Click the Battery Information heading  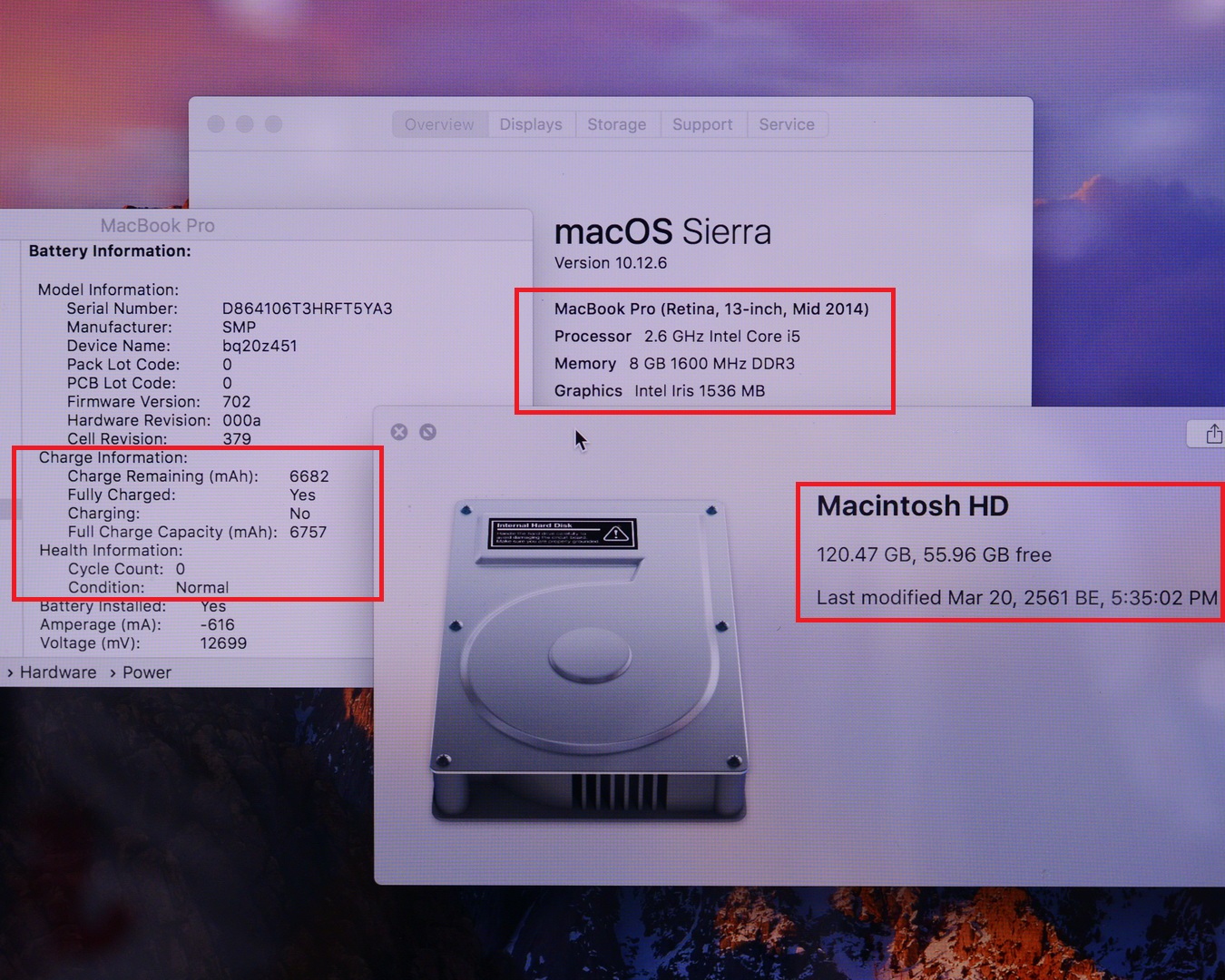click(110, 251)
